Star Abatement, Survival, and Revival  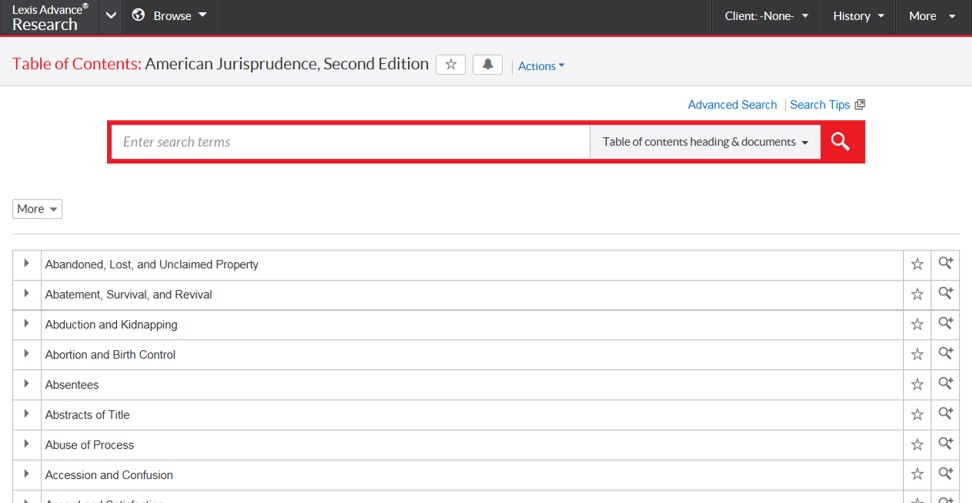tap(917, 295)
